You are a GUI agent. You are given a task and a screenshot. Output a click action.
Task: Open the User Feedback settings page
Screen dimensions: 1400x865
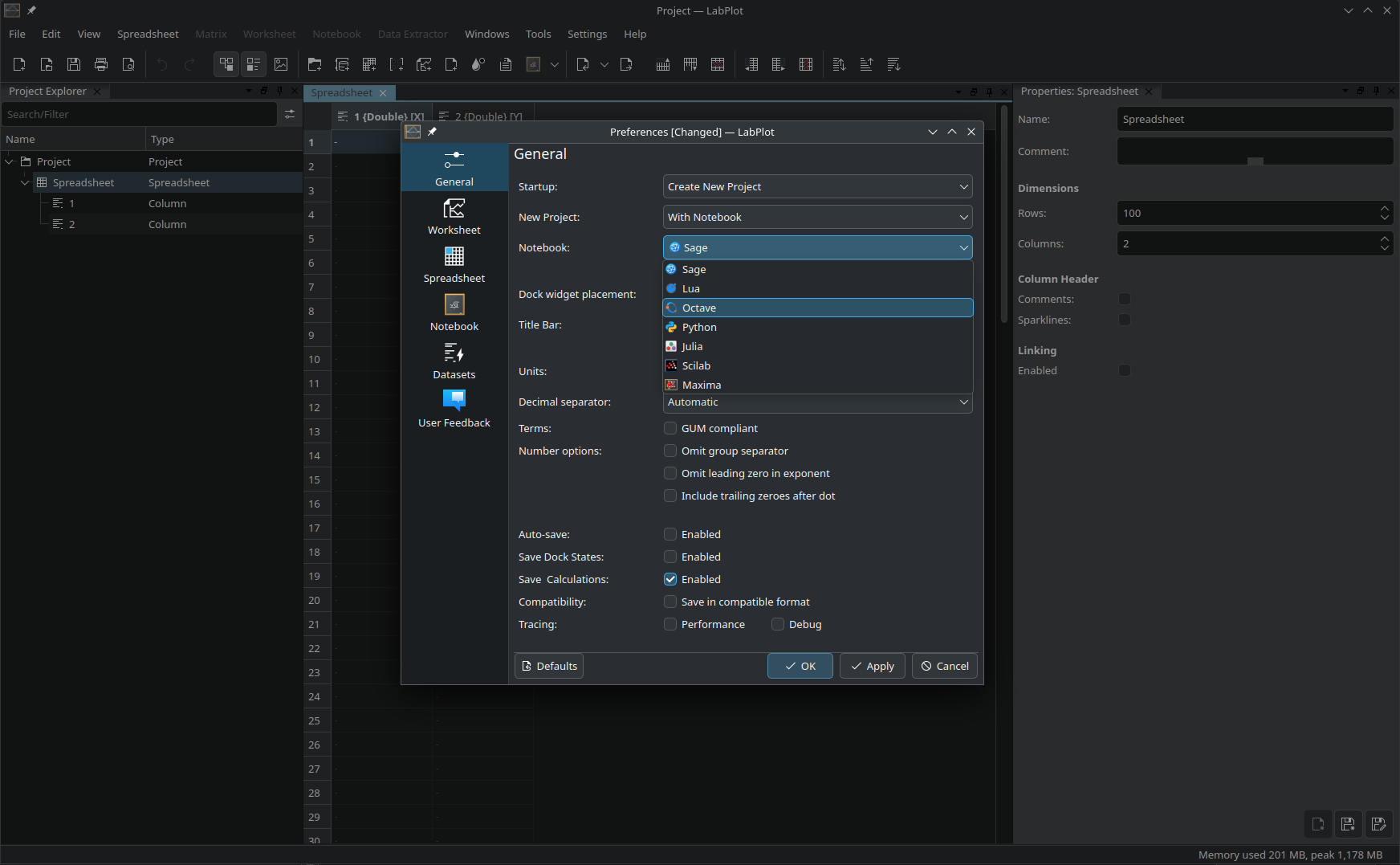454,408
